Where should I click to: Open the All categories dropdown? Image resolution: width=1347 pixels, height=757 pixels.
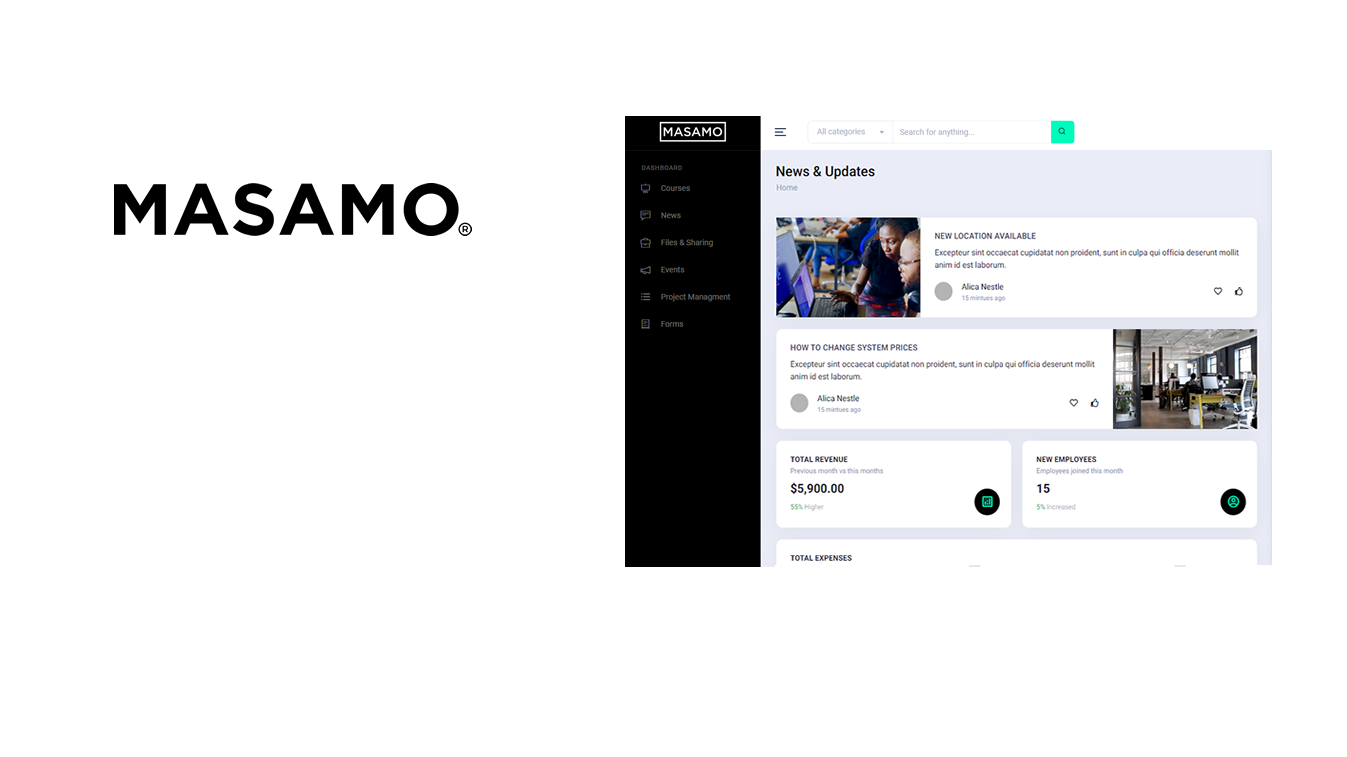click(x=850, y=132)
